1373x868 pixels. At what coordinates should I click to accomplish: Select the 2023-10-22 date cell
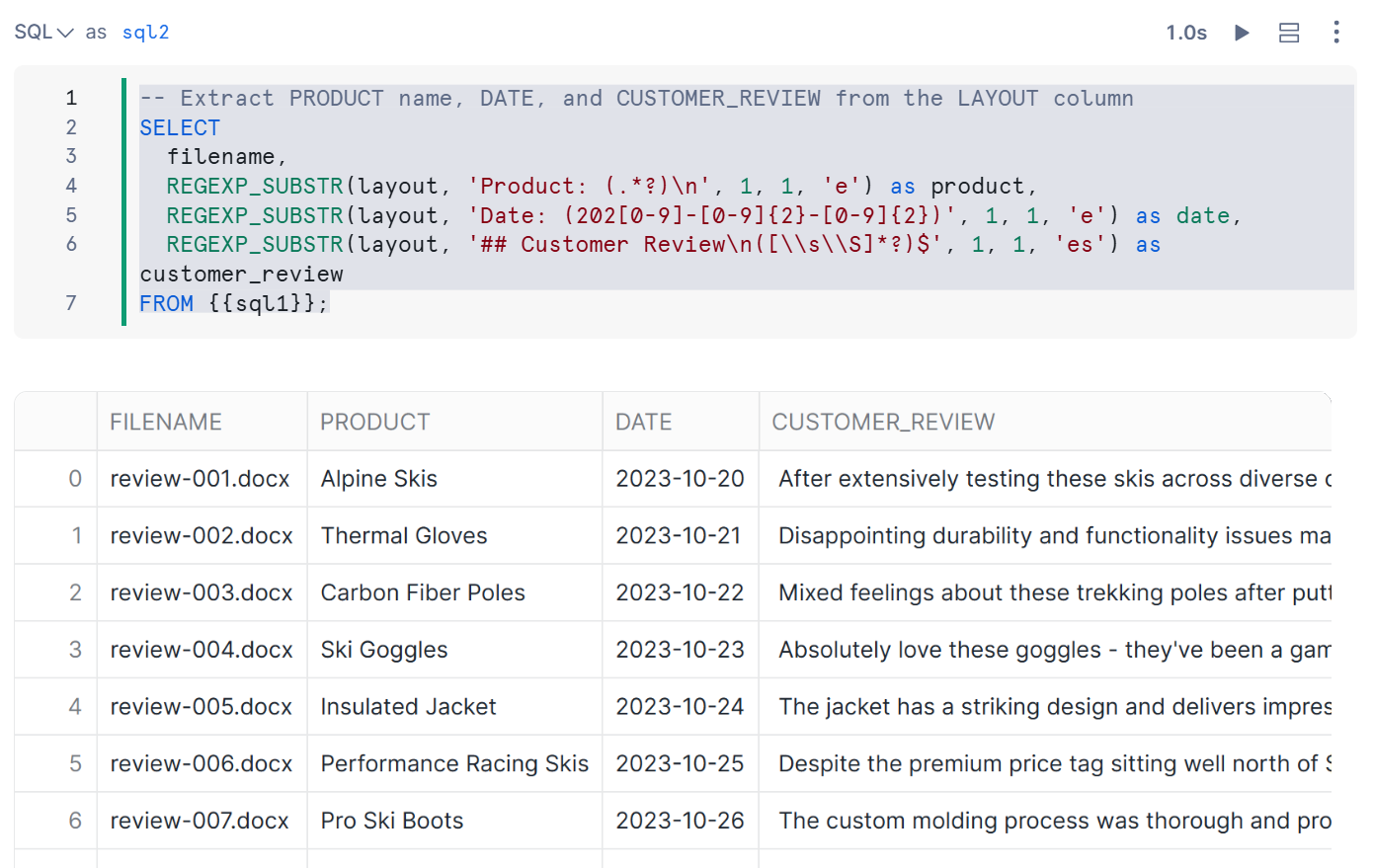pyautogui.click(x=680, y=592)
